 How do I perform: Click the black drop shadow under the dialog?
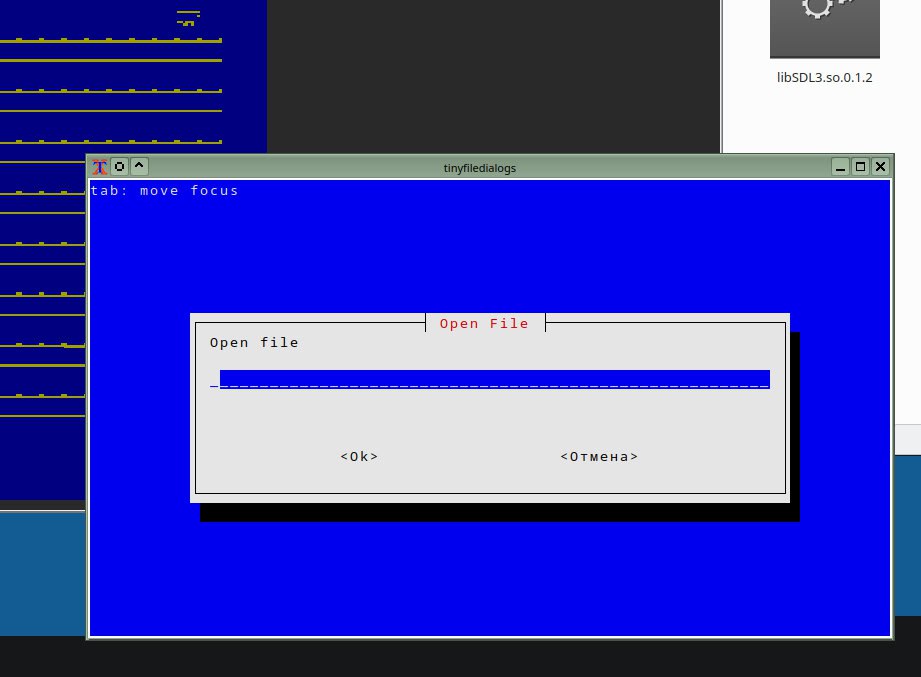click(500, 513)
